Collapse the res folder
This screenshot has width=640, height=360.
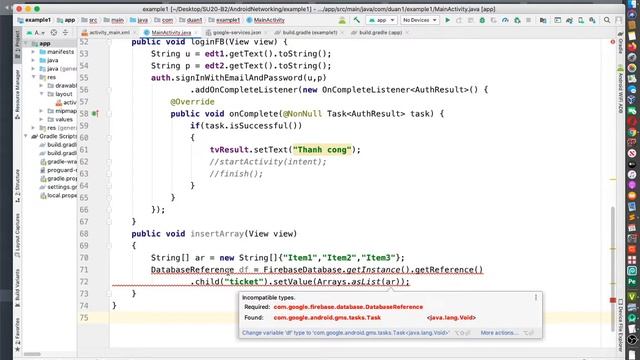coord(33,77)
